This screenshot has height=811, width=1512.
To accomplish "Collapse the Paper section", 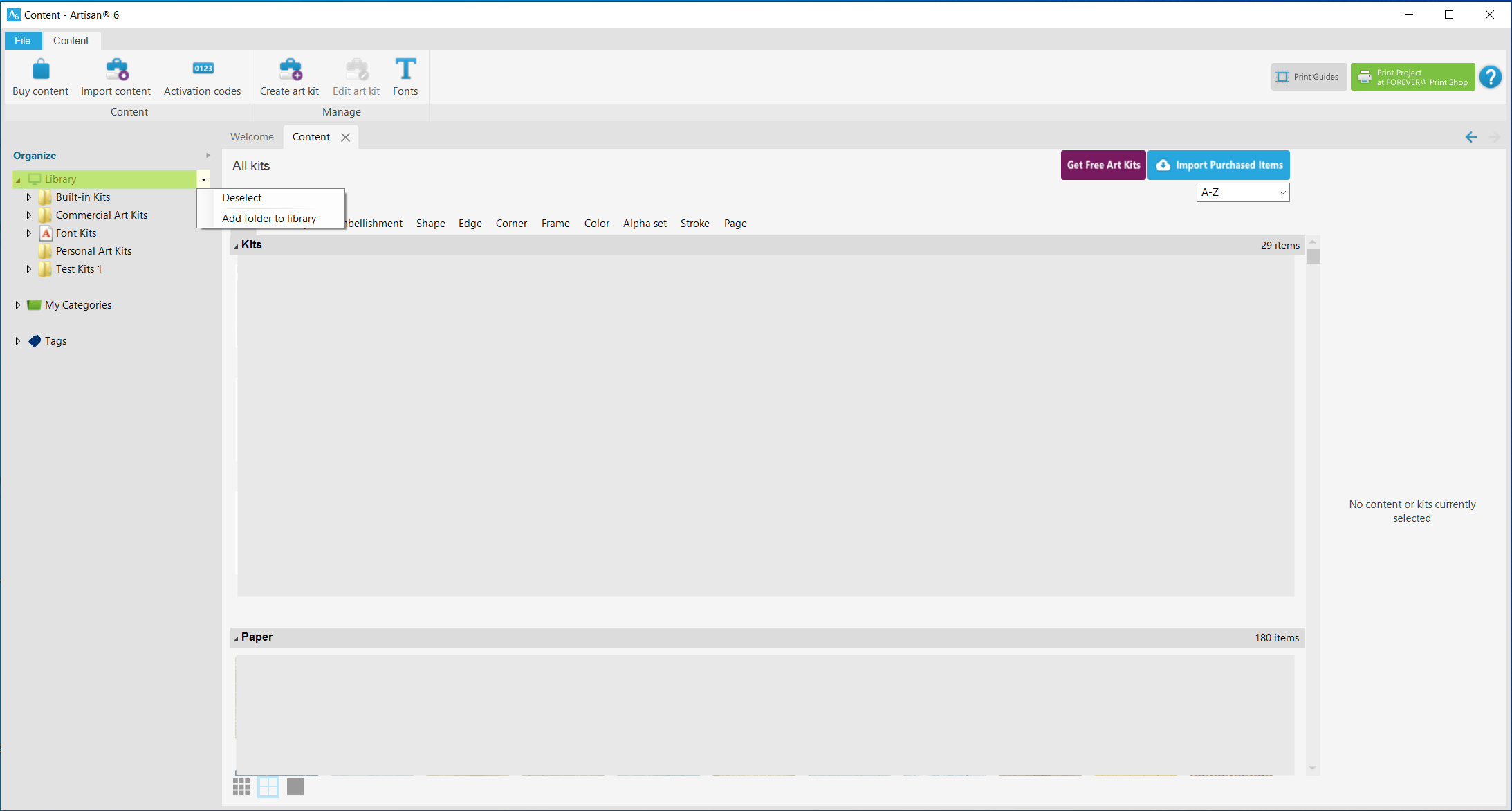I will (x=236, y=638).
